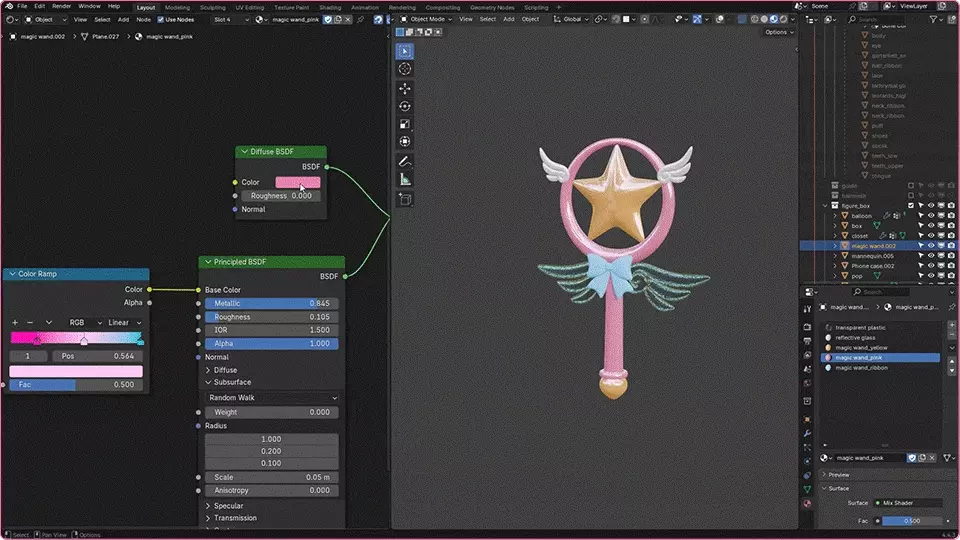Hide magic wand.002 with its eye icon
The image size is (960, 540).
[931, 246]
